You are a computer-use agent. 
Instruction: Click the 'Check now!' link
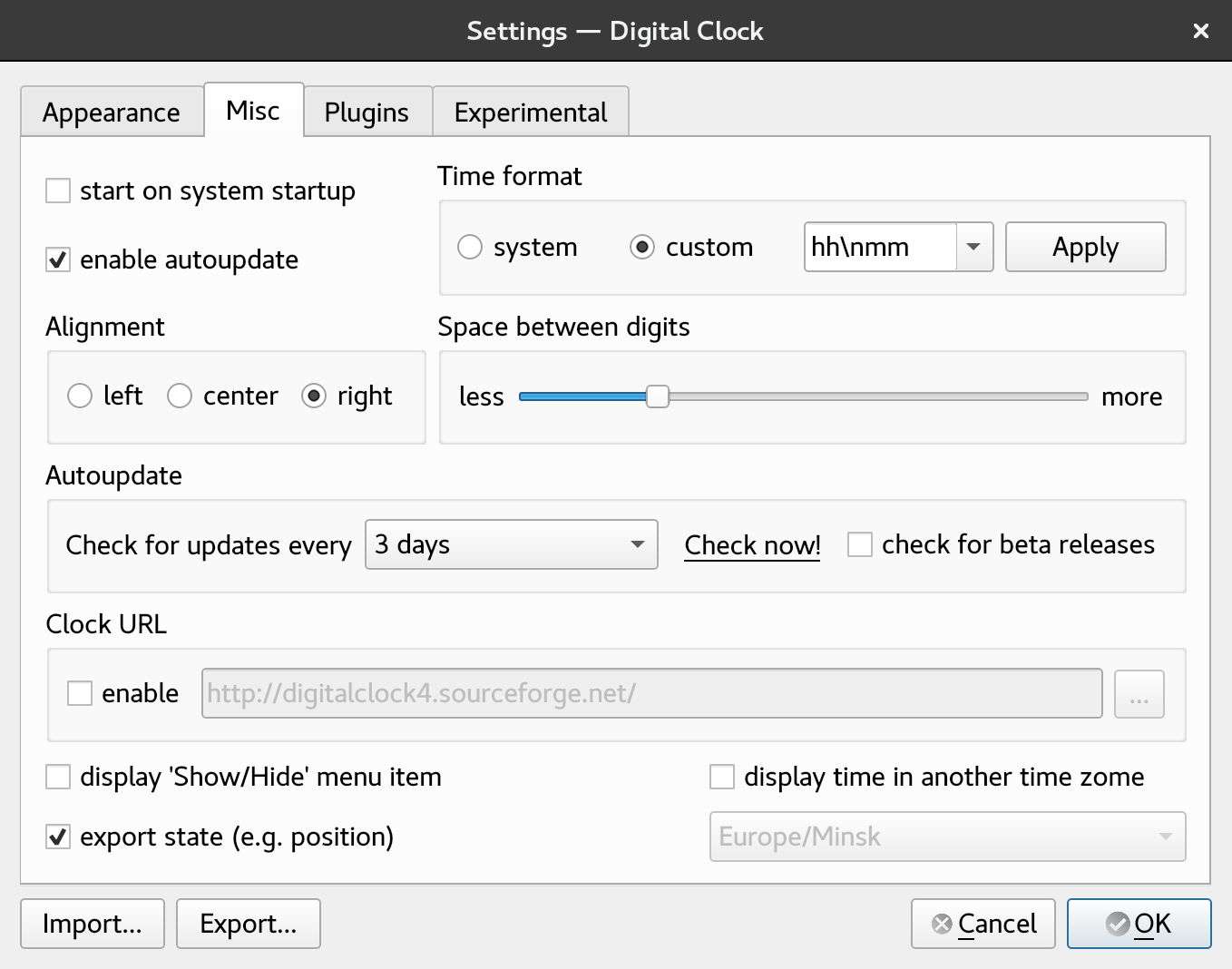[752, 545]
